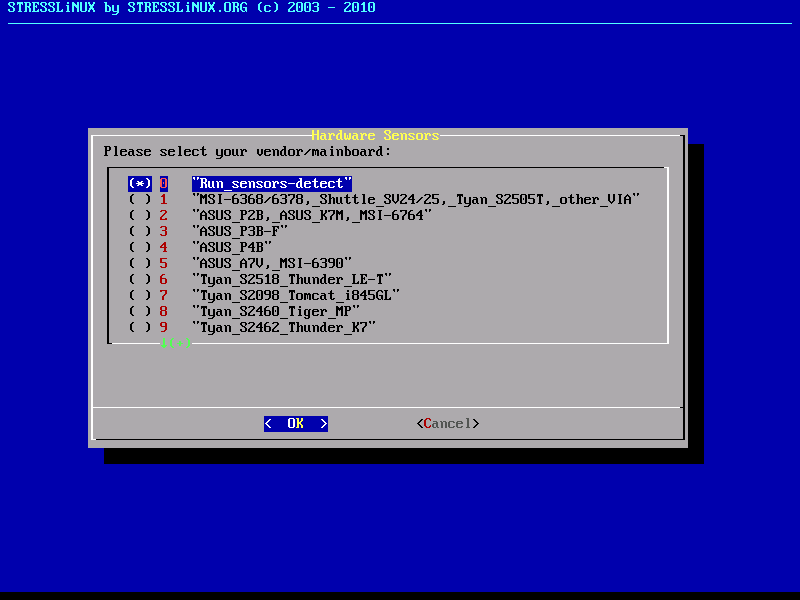Click the red number 4 tag
The image size is (800, 600).
(x=164, y=247)
